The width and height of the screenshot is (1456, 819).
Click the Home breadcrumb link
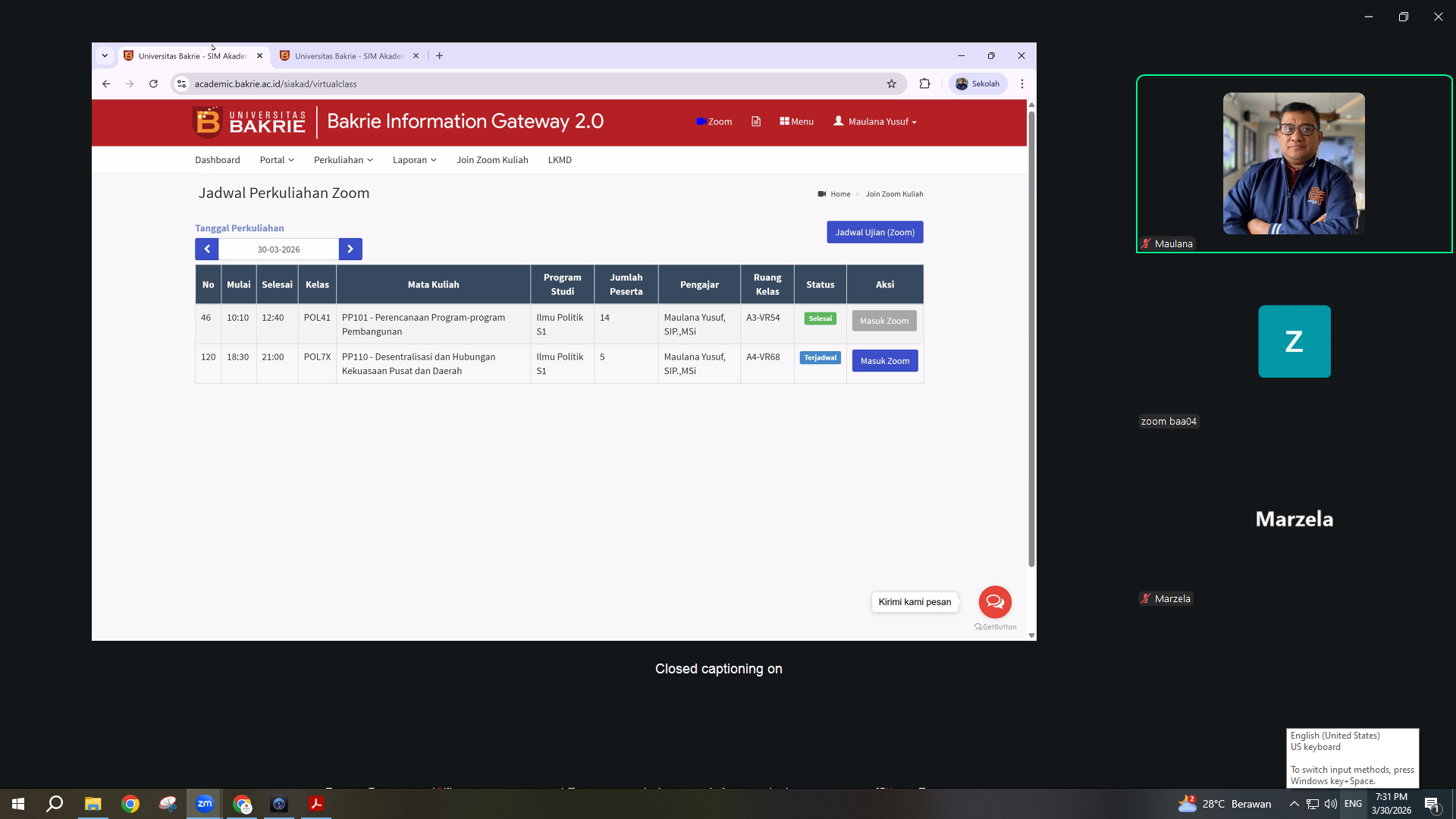tap(840, 194)
